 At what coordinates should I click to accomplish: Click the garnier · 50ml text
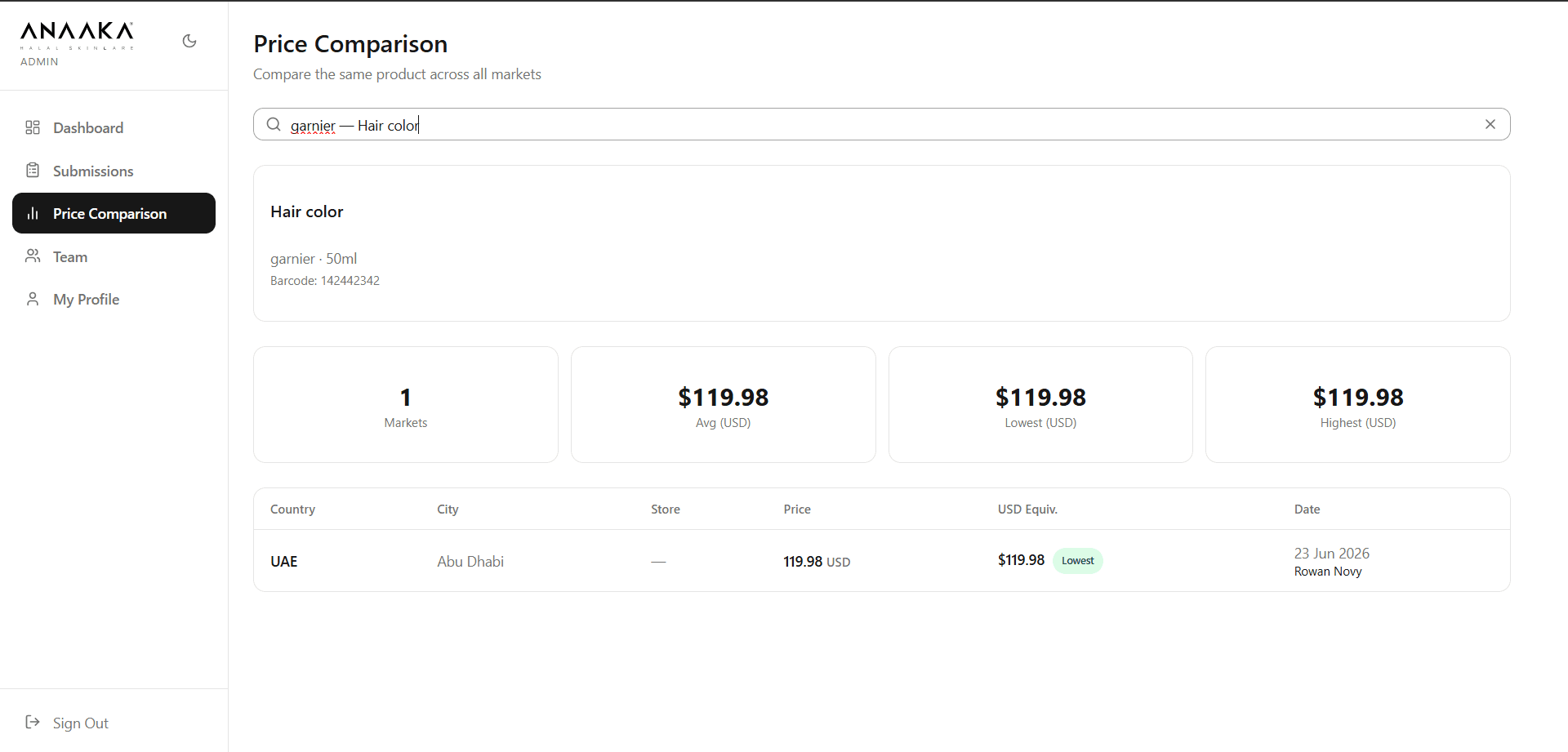coord(314,259)
